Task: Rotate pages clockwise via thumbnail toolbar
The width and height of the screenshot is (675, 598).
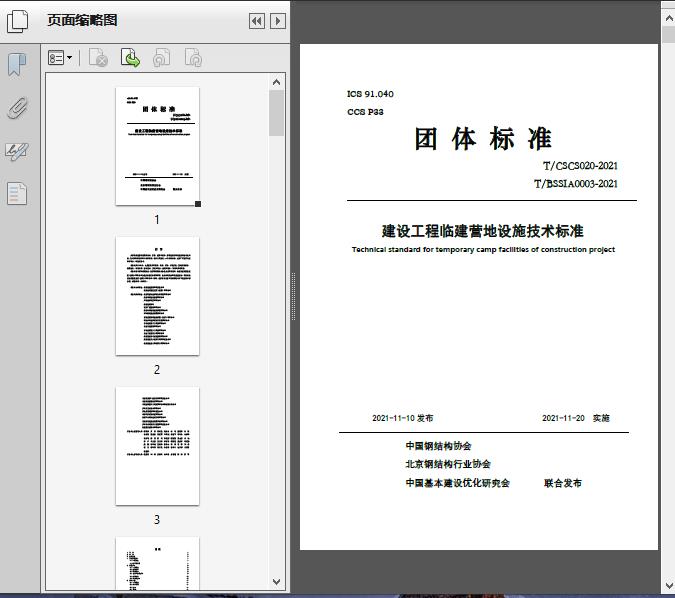Action: (193, 59)
